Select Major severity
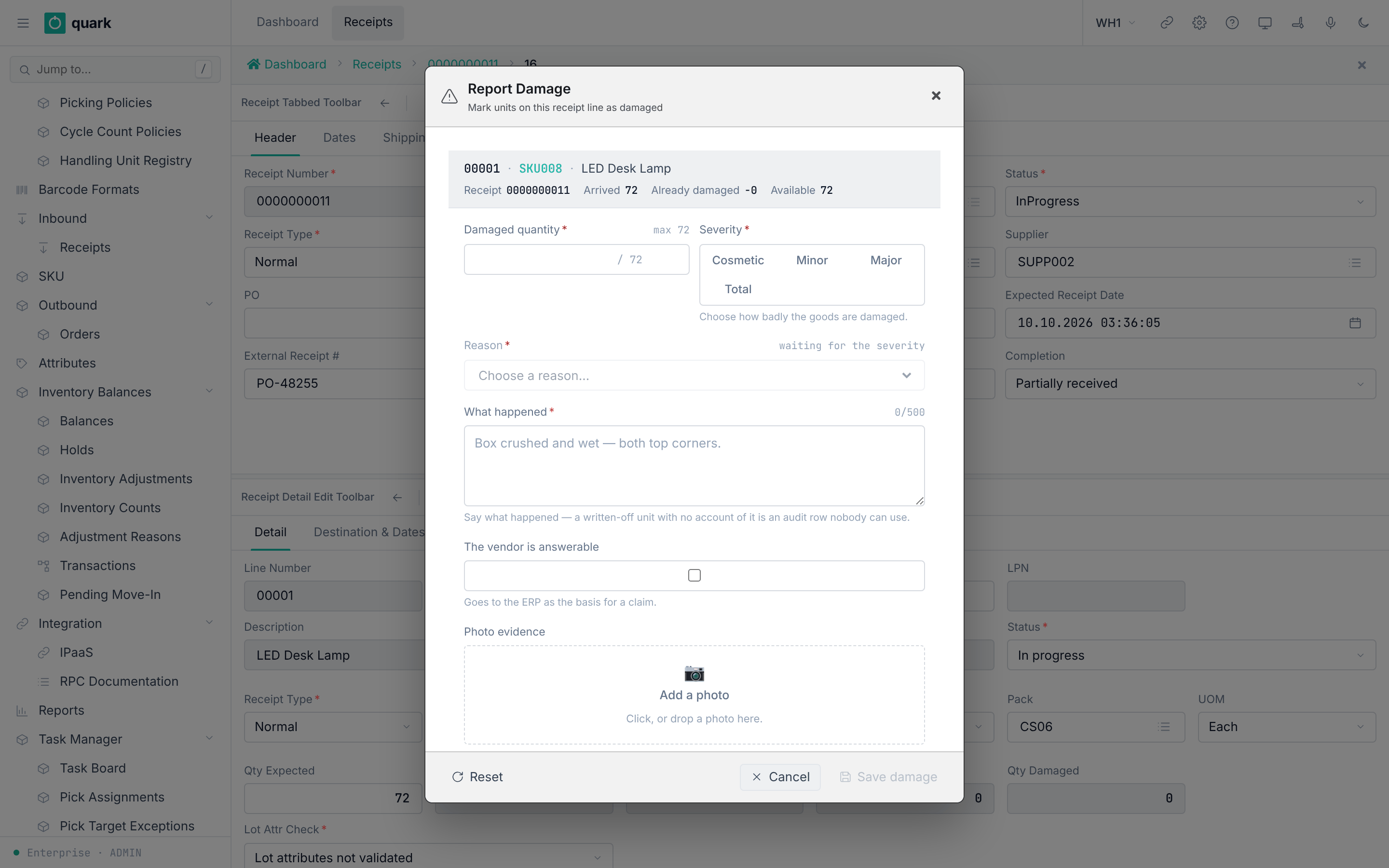 point(885,260)
